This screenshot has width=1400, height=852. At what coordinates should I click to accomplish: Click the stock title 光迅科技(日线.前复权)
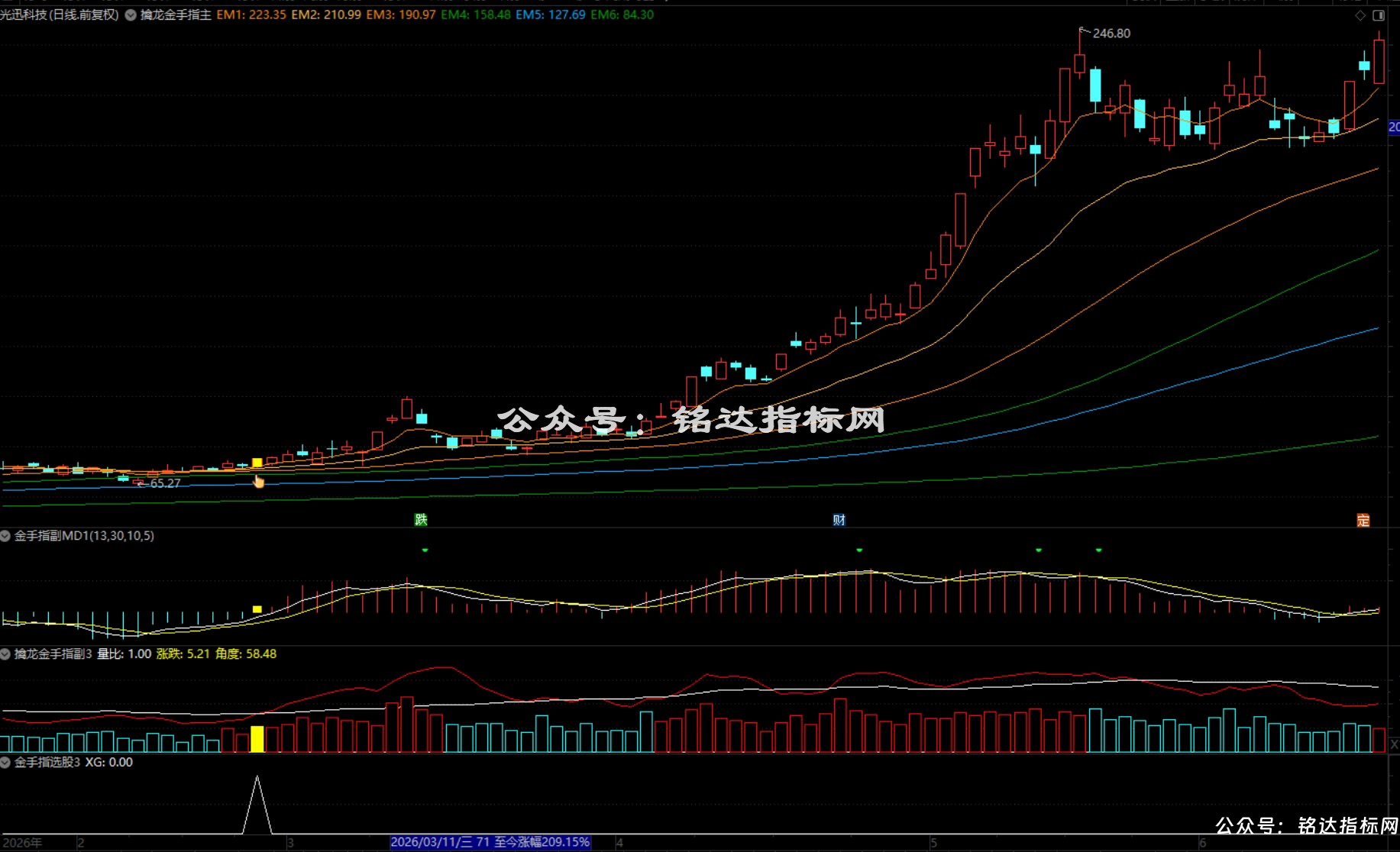click(60, 15)
